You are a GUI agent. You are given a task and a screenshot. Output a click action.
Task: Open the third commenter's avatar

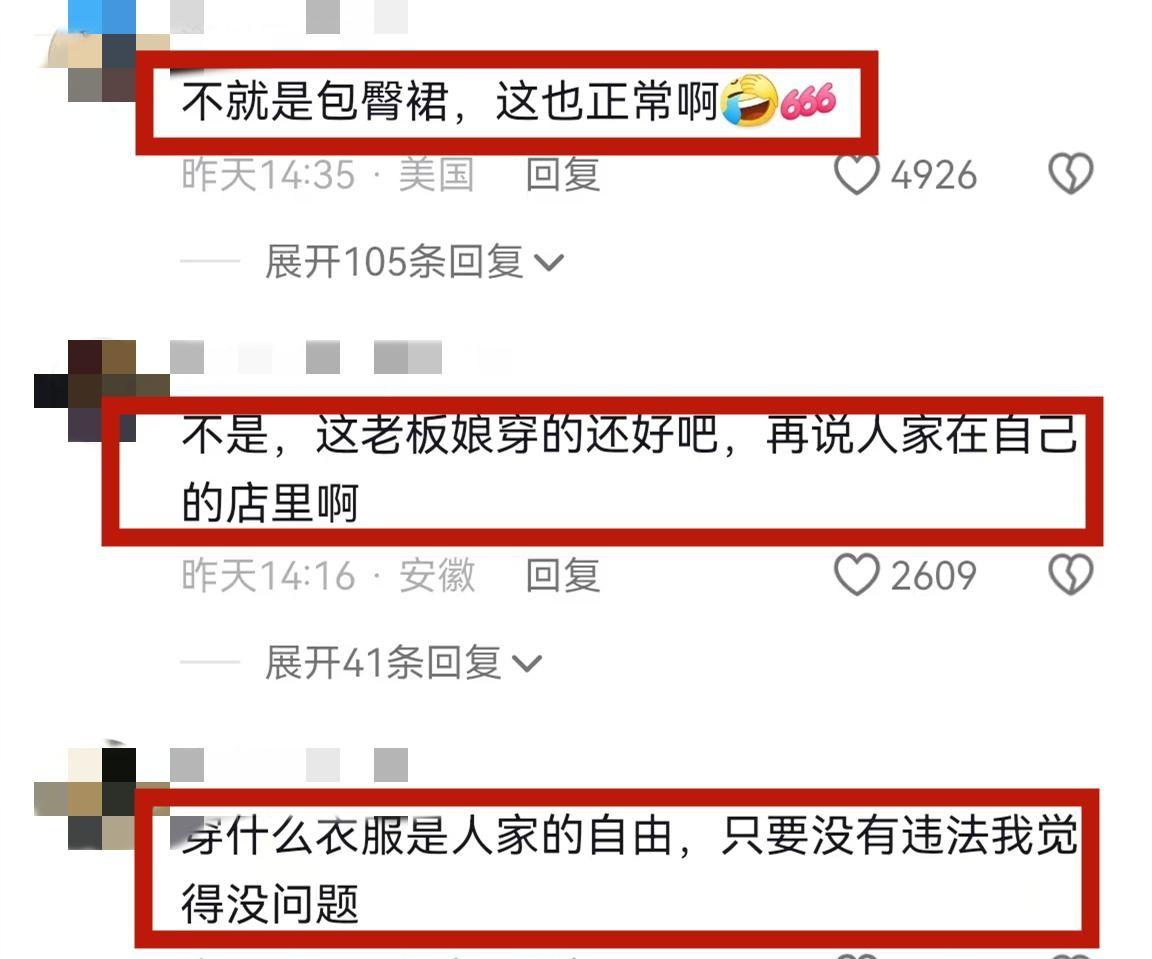[x=102, y=799]
